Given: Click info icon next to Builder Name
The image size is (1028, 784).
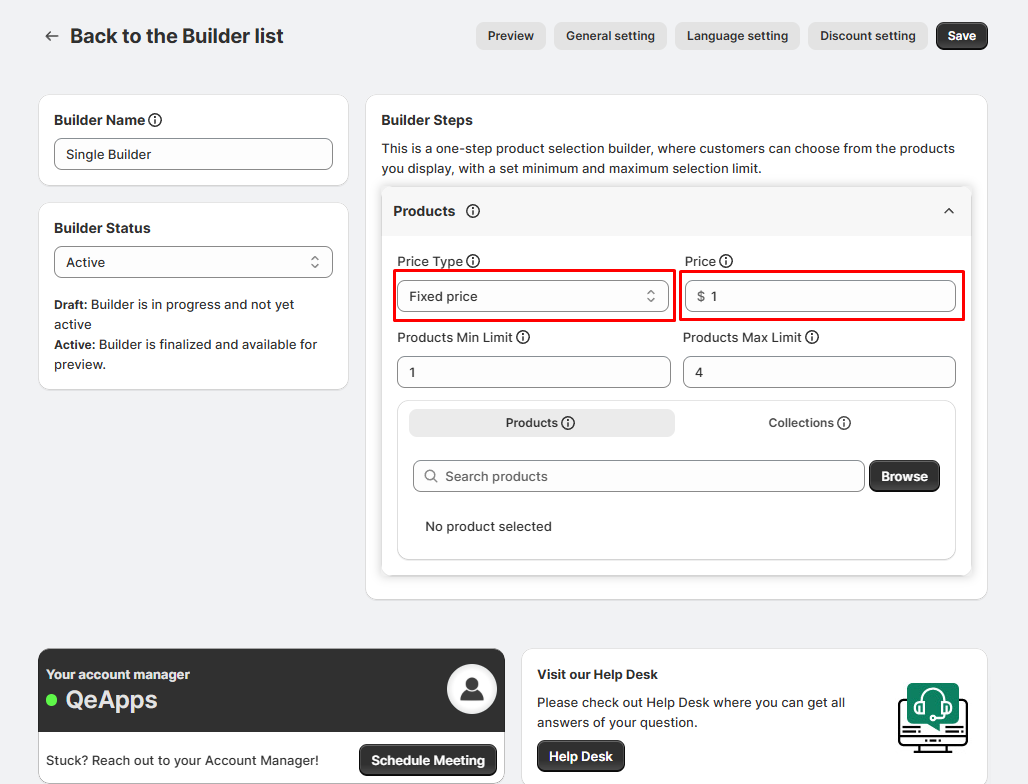Looking at the screenshot, I should click(155, 120).
